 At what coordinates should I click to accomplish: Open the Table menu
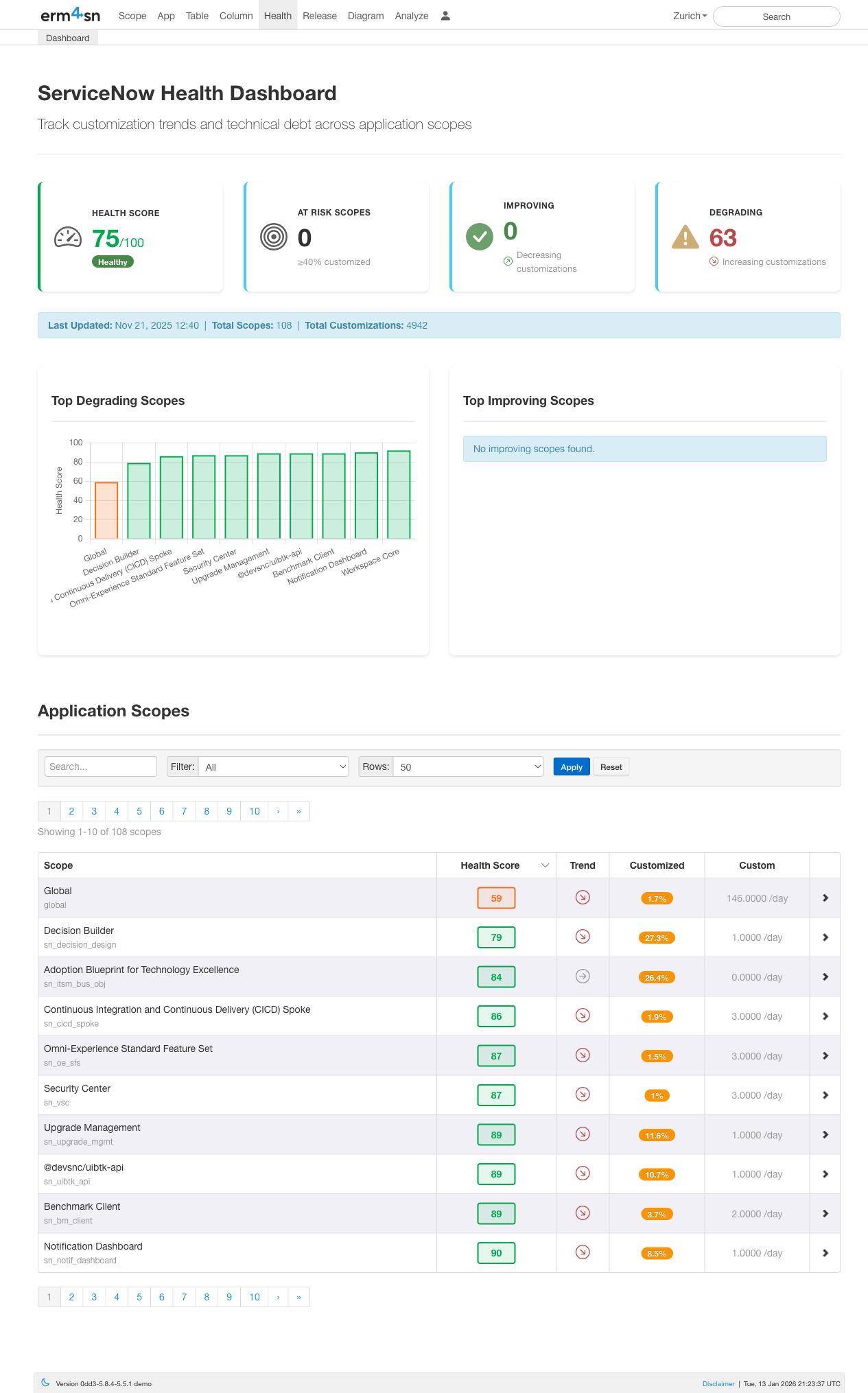197,16
